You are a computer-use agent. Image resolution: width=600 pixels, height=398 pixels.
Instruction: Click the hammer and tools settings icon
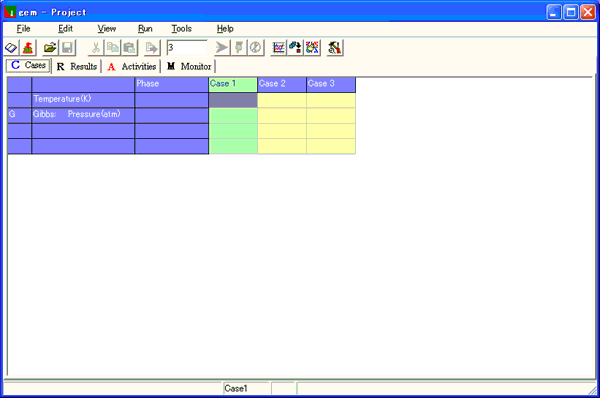pyautogui.click(x=334, y=48)
